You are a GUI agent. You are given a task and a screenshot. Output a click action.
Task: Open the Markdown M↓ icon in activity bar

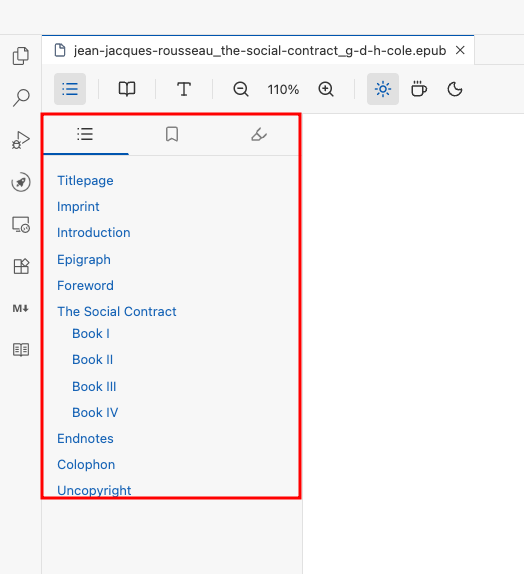point(21,309)
